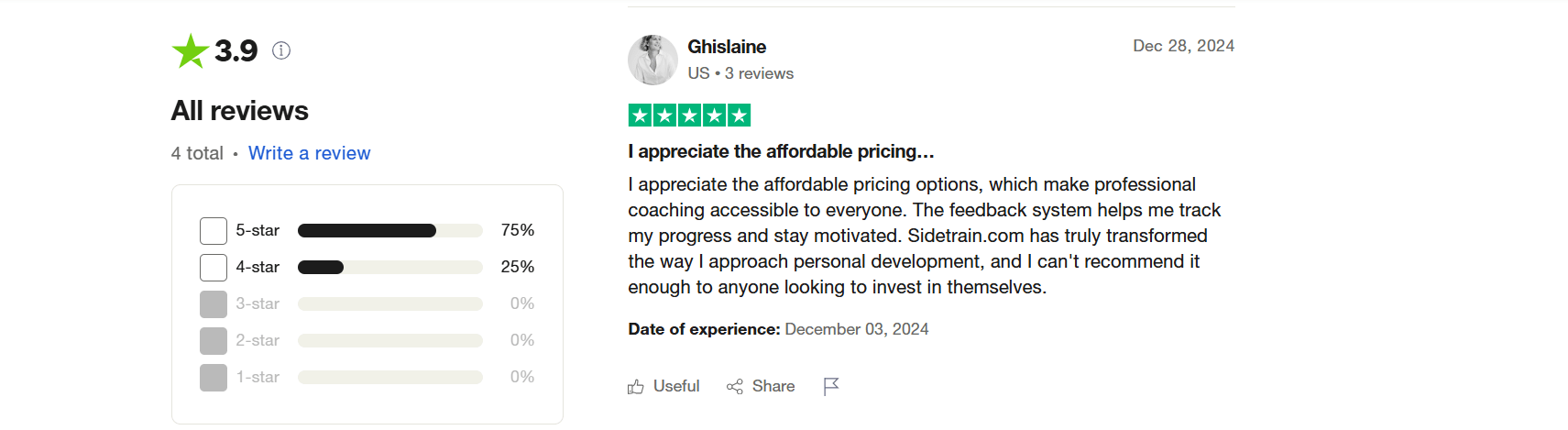Click the green TrustScore star icon
Viewport: 1568px width, 430px height.
point(191,51)
